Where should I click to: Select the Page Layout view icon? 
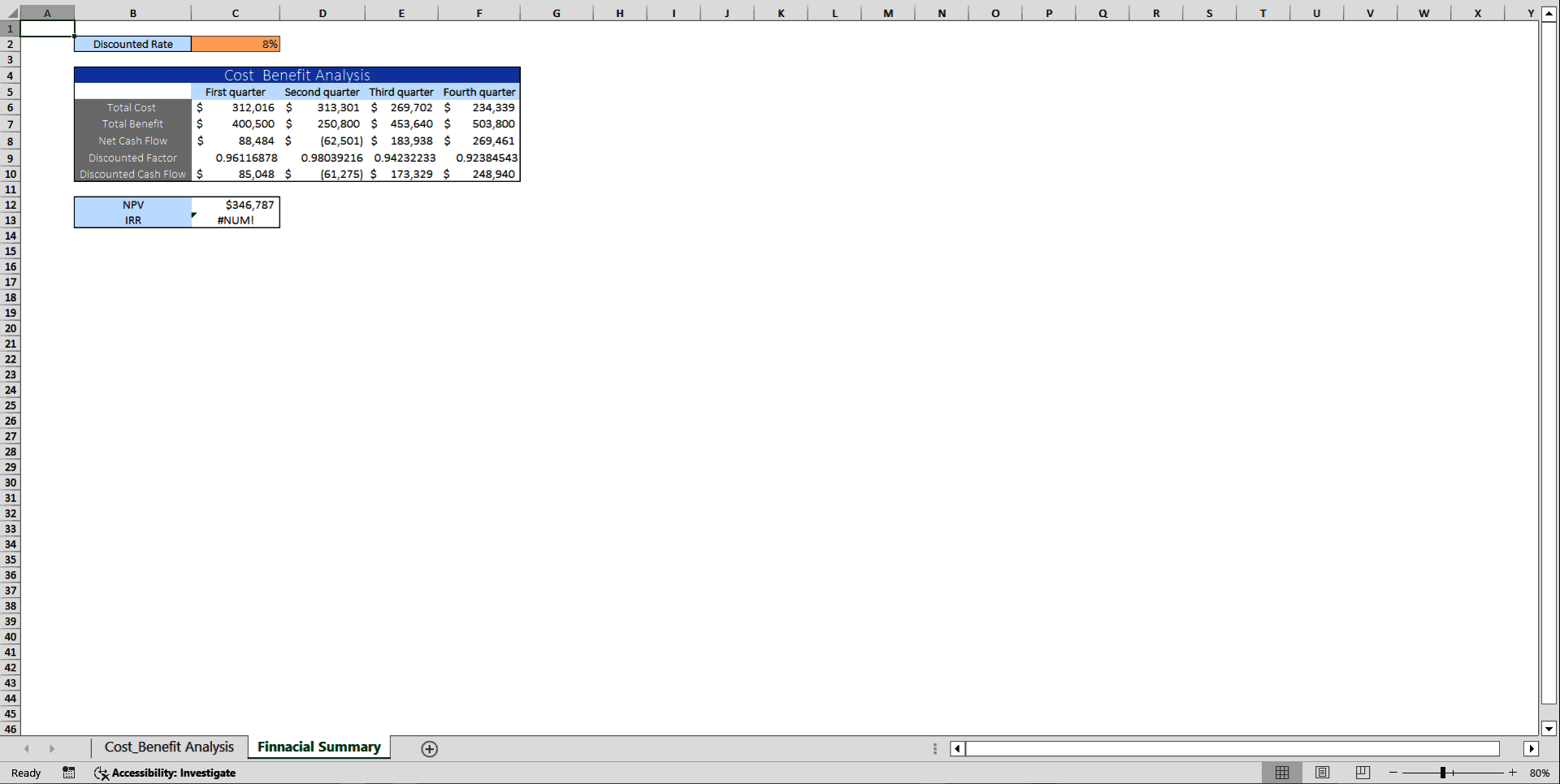click(1323, 773)
